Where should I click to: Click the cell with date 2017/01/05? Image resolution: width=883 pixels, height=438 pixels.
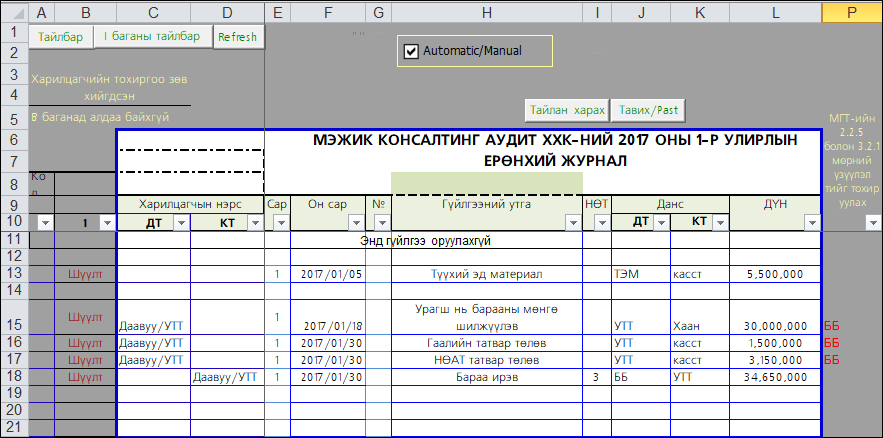tap(327, 273)
